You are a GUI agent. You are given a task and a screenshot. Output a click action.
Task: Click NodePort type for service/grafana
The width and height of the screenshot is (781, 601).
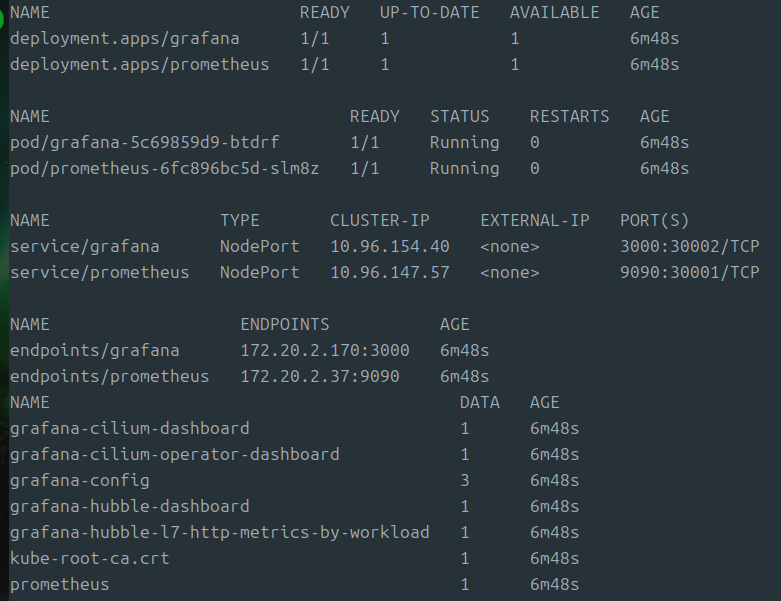pyautogui.click(x=260, y=246)
